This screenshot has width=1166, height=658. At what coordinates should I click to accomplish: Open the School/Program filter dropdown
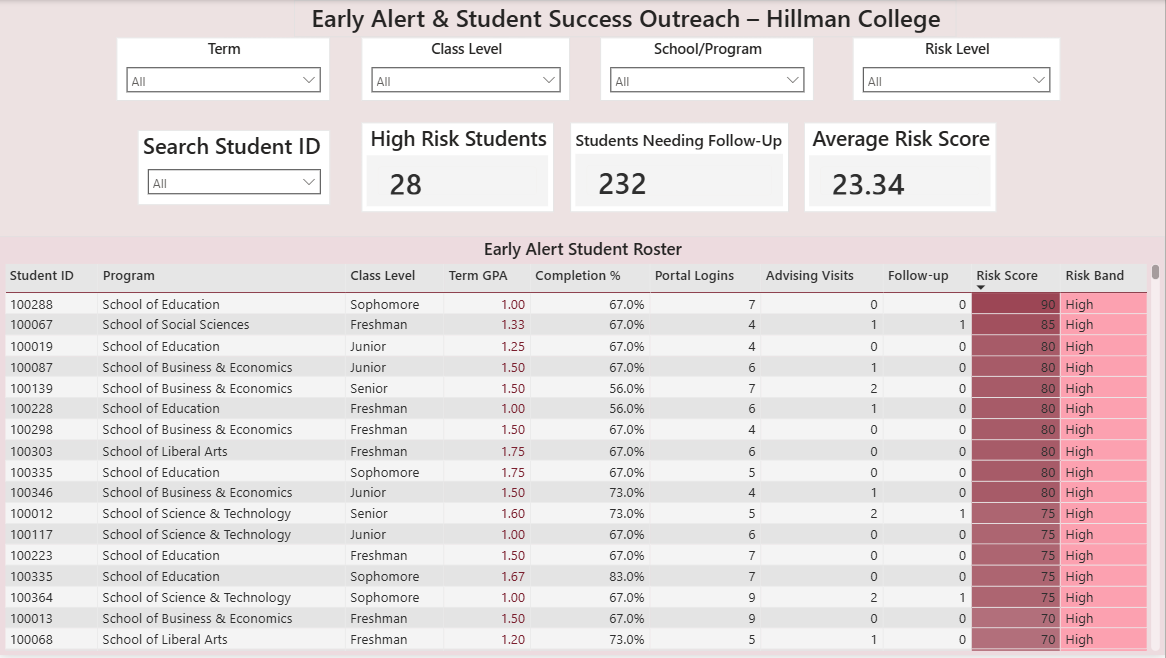[705, 79]
